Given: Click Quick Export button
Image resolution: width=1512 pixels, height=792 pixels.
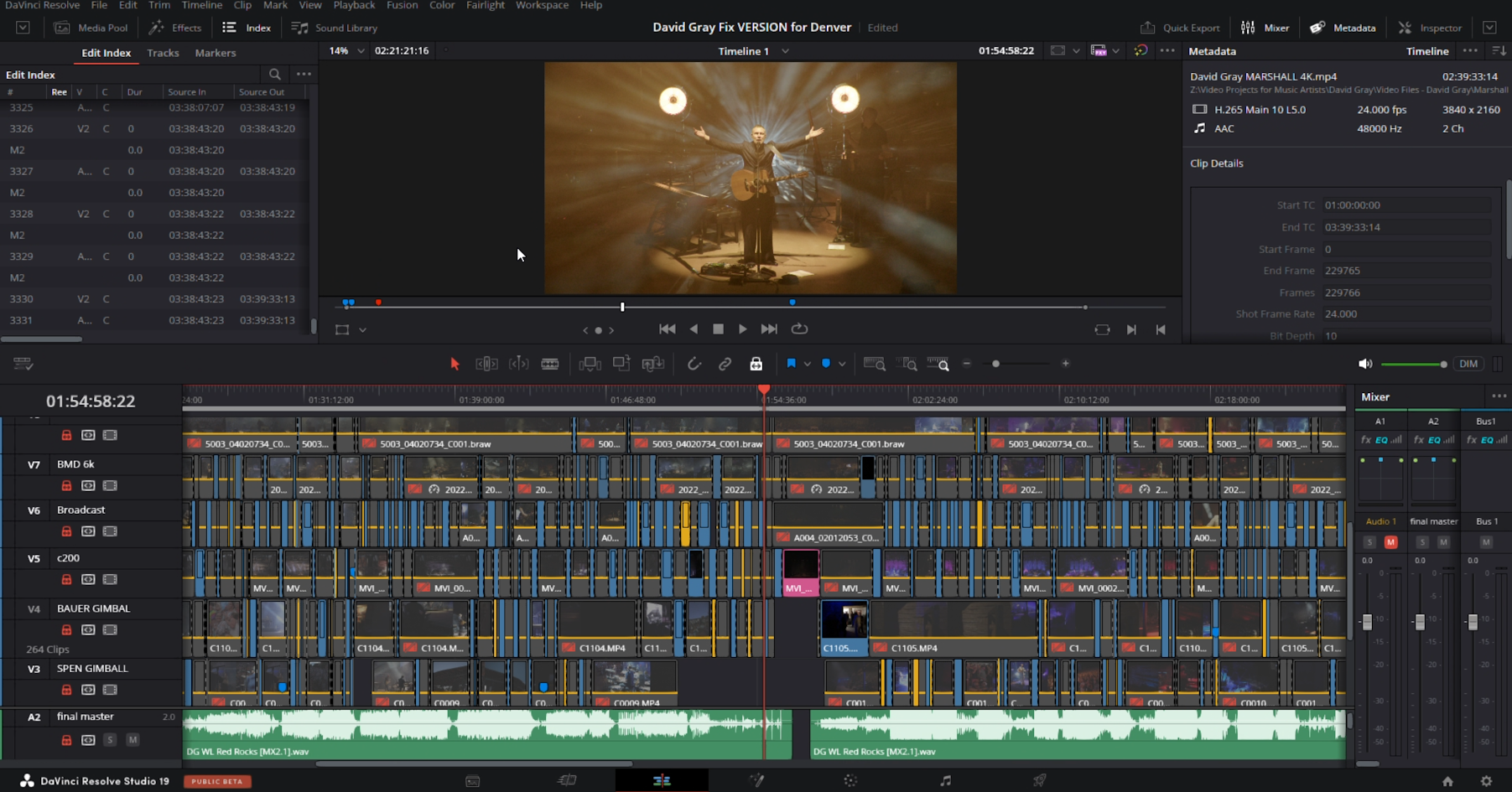Looking at the screenshot, I should point(1179,28).
